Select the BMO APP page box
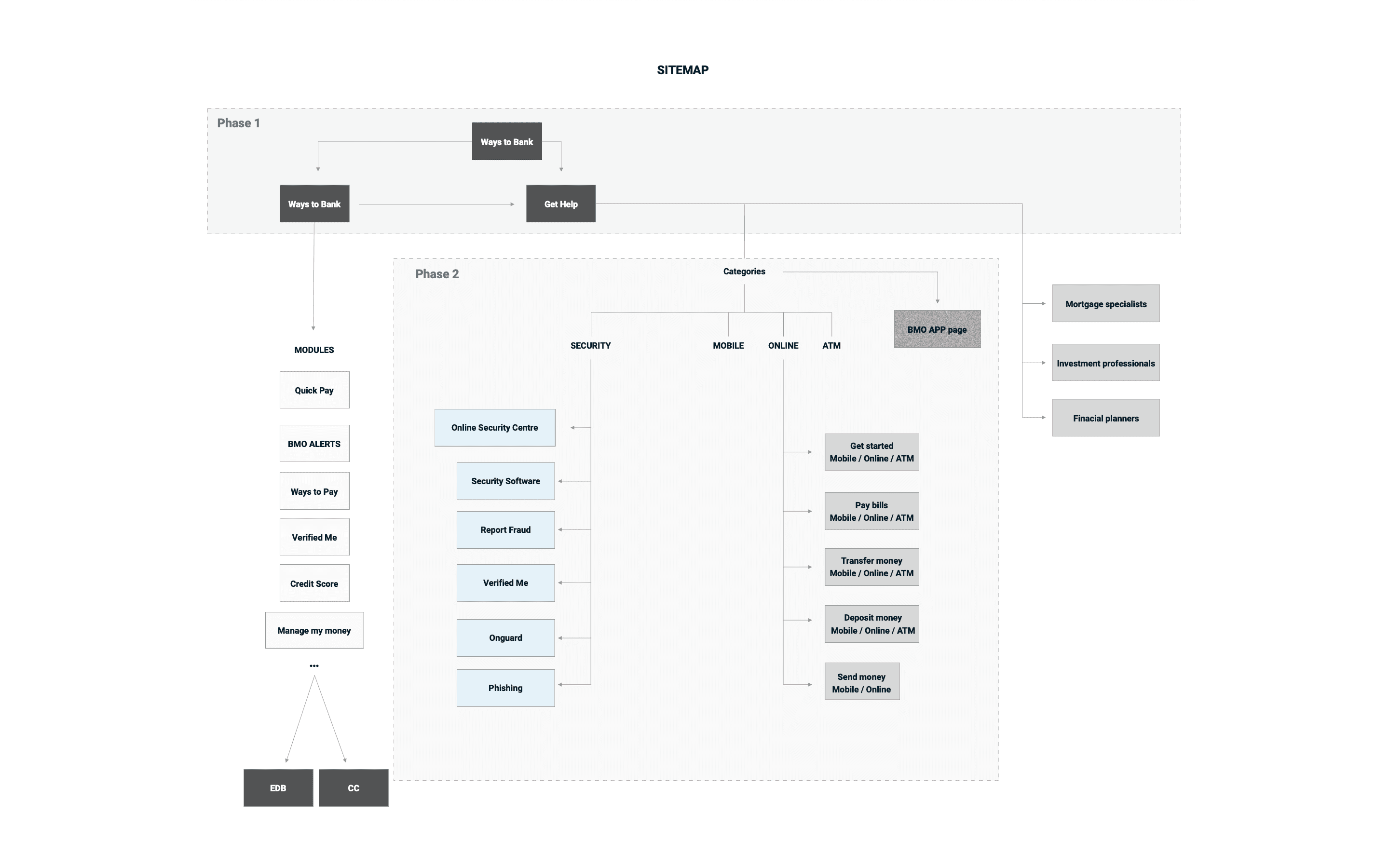The width and height of the screenshot is (1389, 868). coord(937,329)
